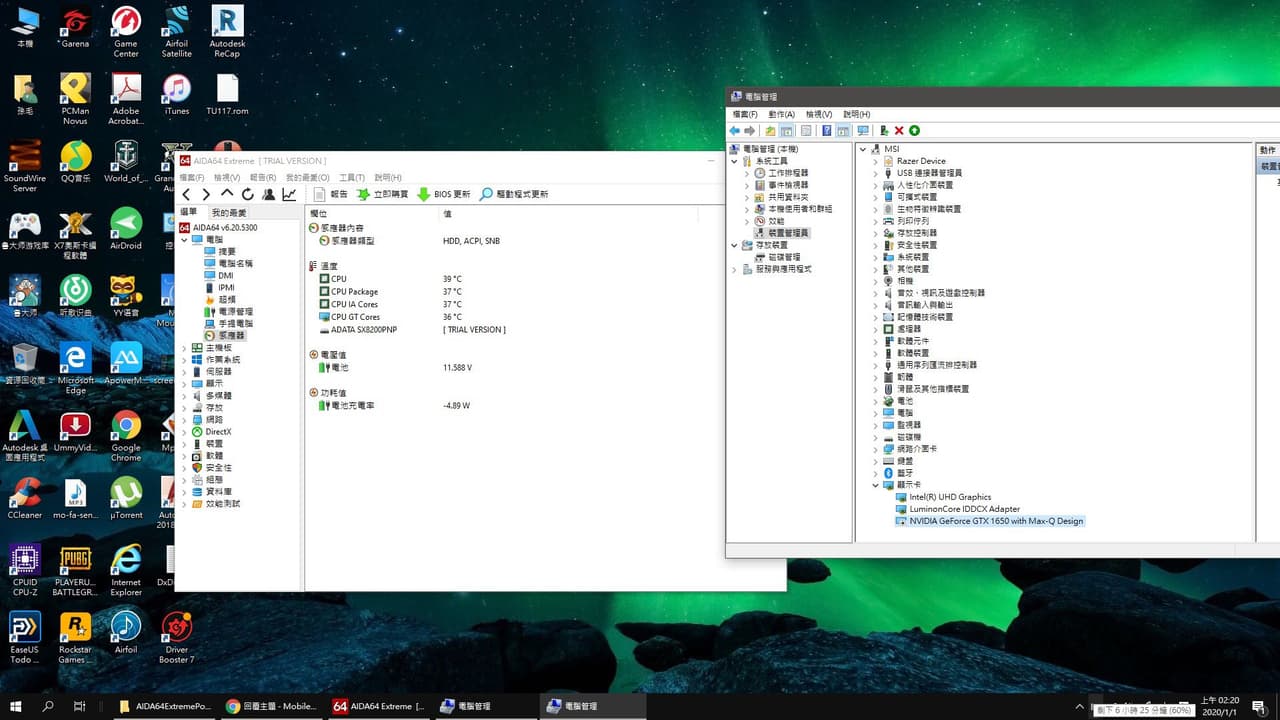The height and width of the screenshot is (720, 1280).
Task: Click the 報告 report button
Action: [x=331, y=194]
